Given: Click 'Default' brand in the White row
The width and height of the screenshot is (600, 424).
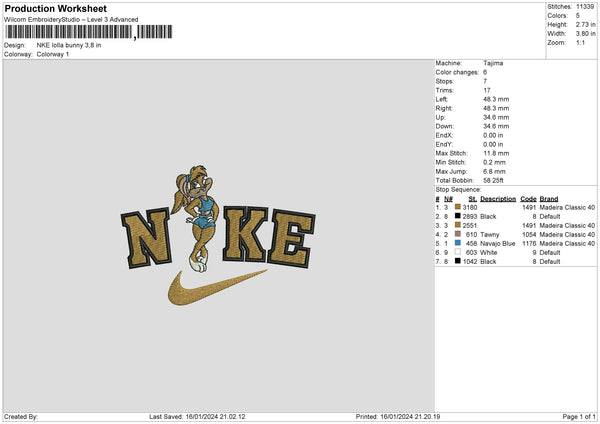Looking at the screenshot, I should click(550, 253).
